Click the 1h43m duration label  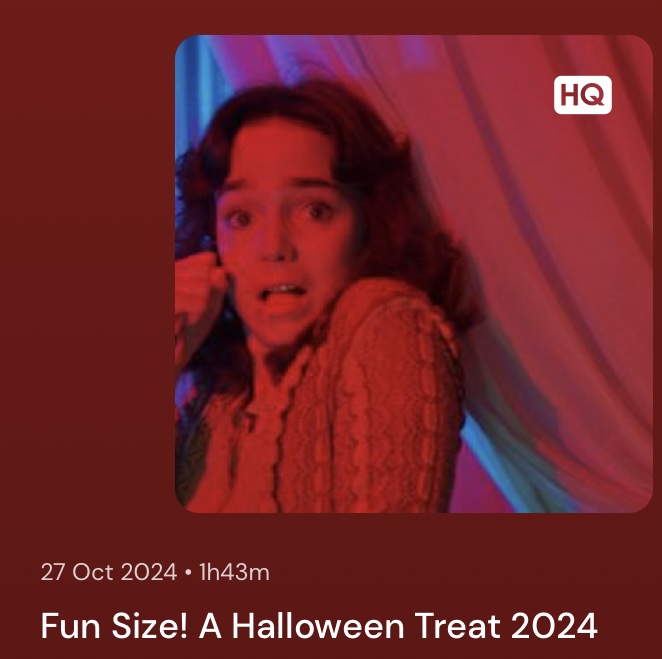[x=234, y=572]
